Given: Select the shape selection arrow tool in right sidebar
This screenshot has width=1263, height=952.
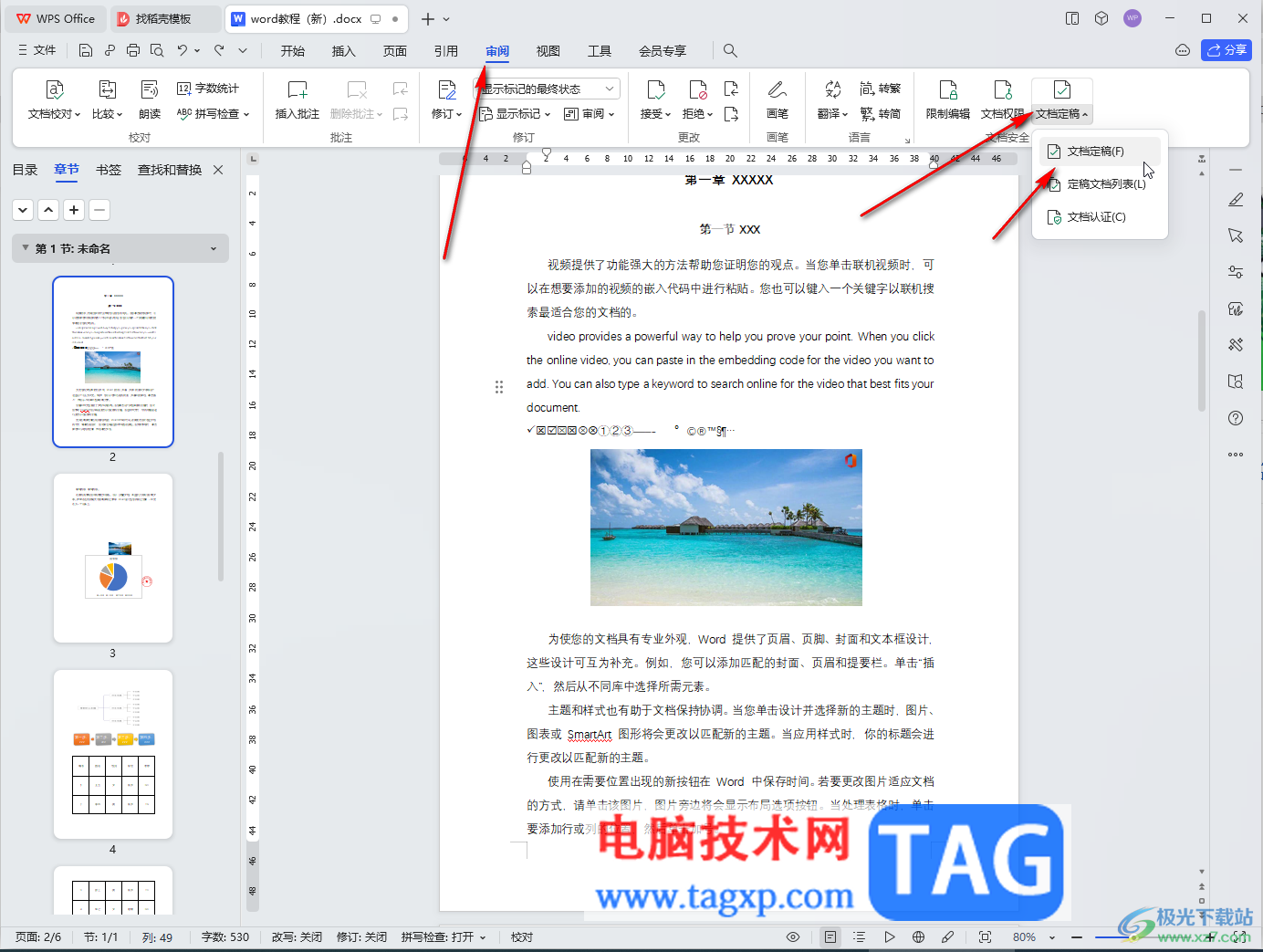Looking at the screenshot, I should coord(1236,235).
